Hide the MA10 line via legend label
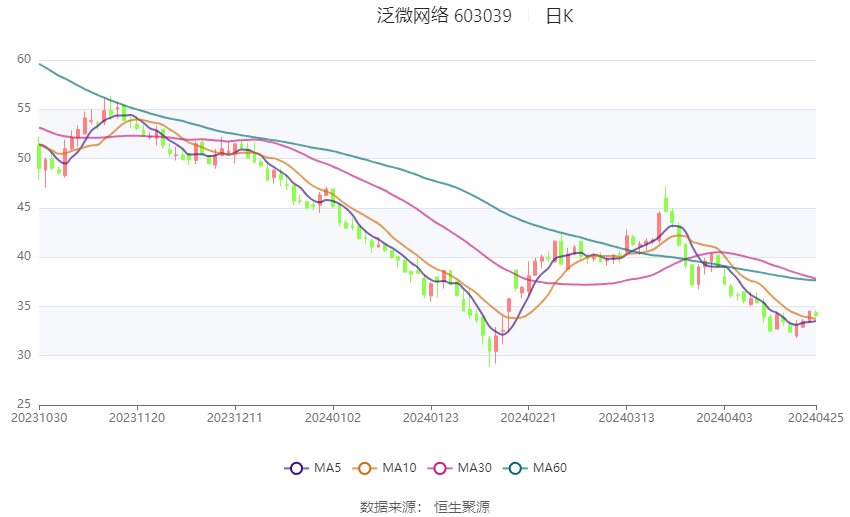Screen dimensions: 850x517 399,468
